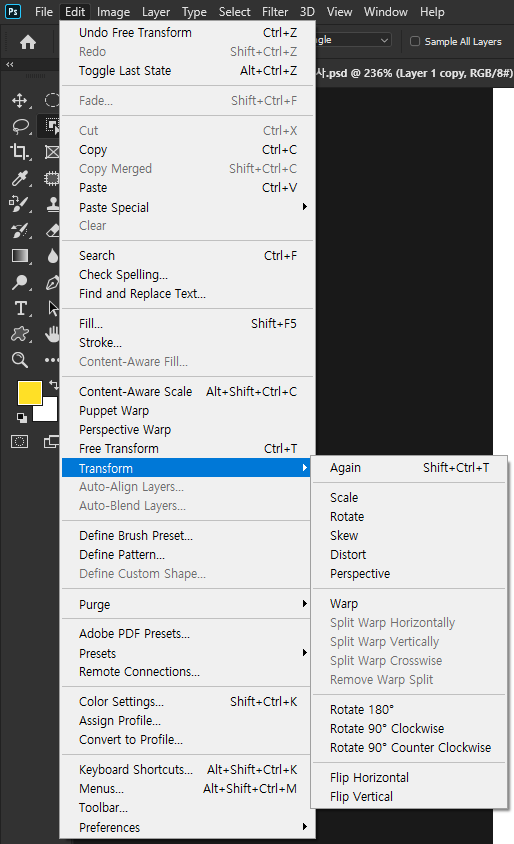
Task: Expand the Paste Special submenu
Action: pyautogui.click(x=188, y=207)
